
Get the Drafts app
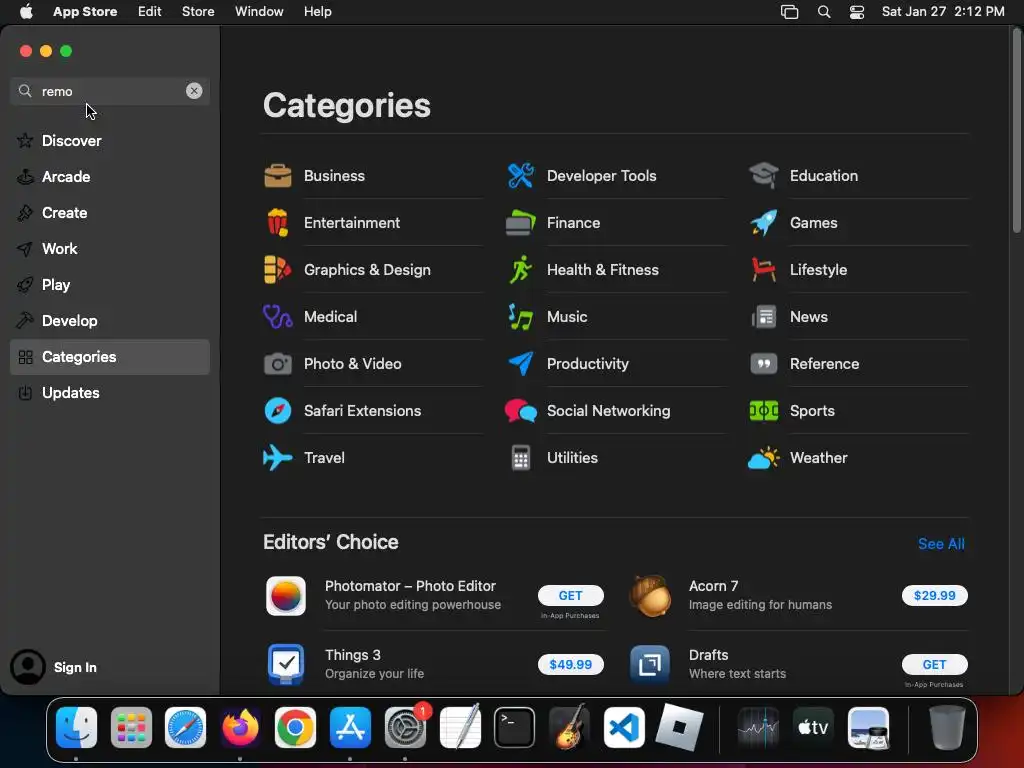(935, 664)
